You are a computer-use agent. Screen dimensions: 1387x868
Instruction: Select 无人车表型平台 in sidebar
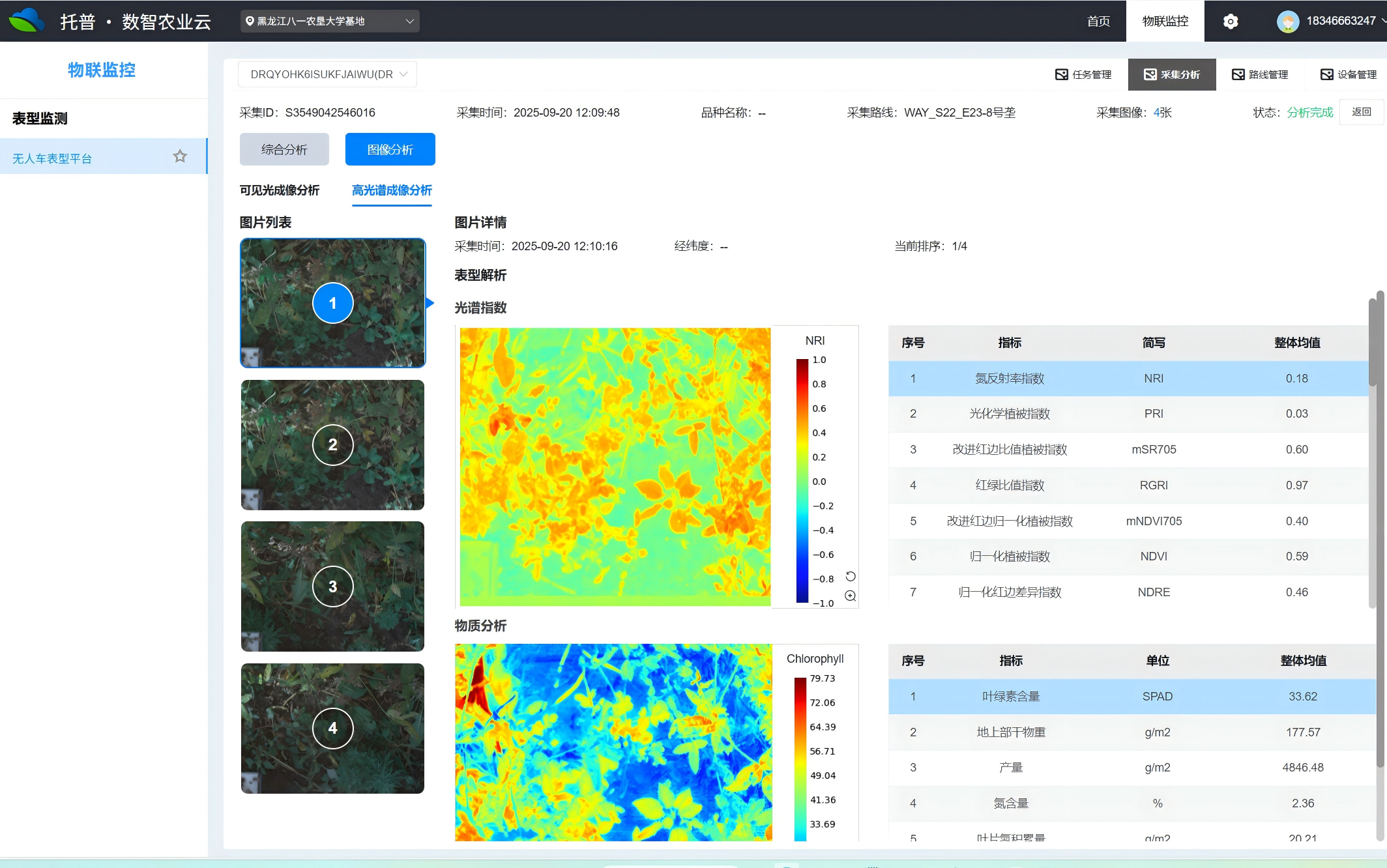click(52, 158)
